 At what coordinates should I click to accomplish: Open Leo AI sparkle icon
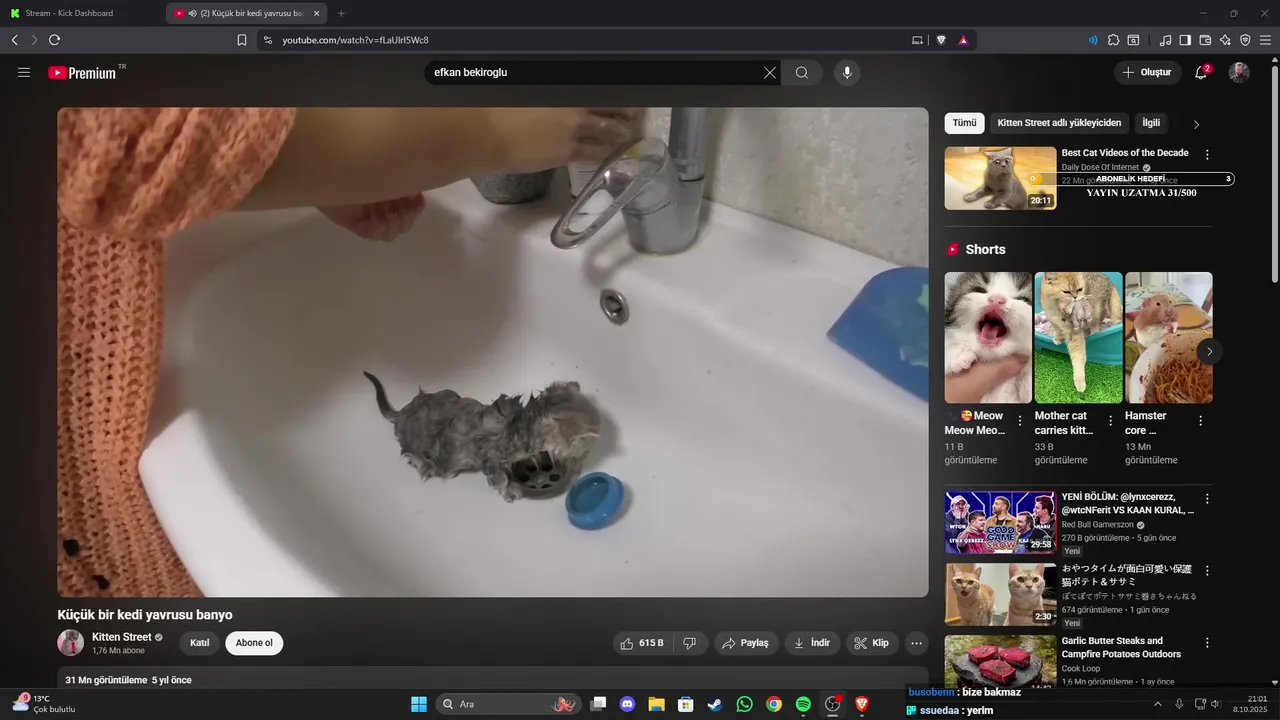[1225, 40]
